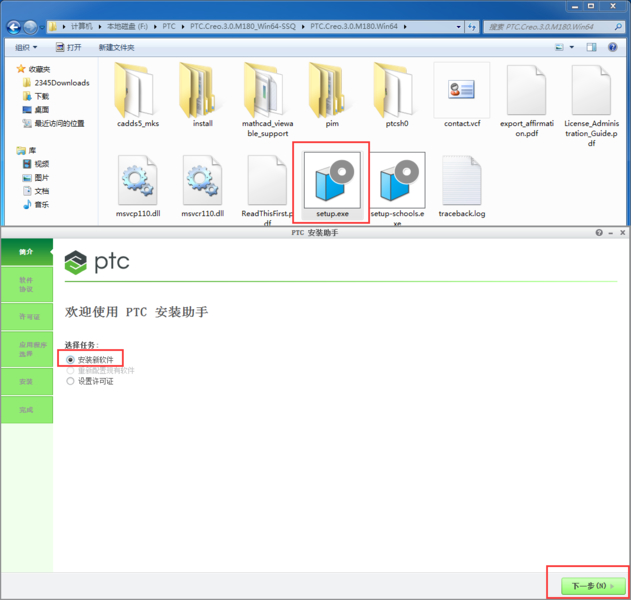This screenshot has width=631, height=600.
Task: Click the change view icon in Explorer toolbar
Action: [559, 47]
